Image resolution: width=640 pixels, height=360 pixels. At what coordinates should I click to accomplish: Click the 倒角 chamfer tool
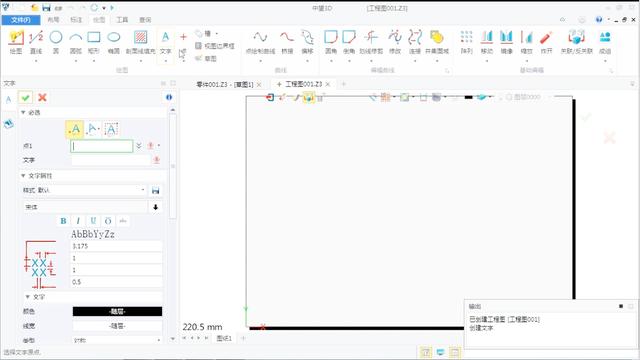(349, 42)
